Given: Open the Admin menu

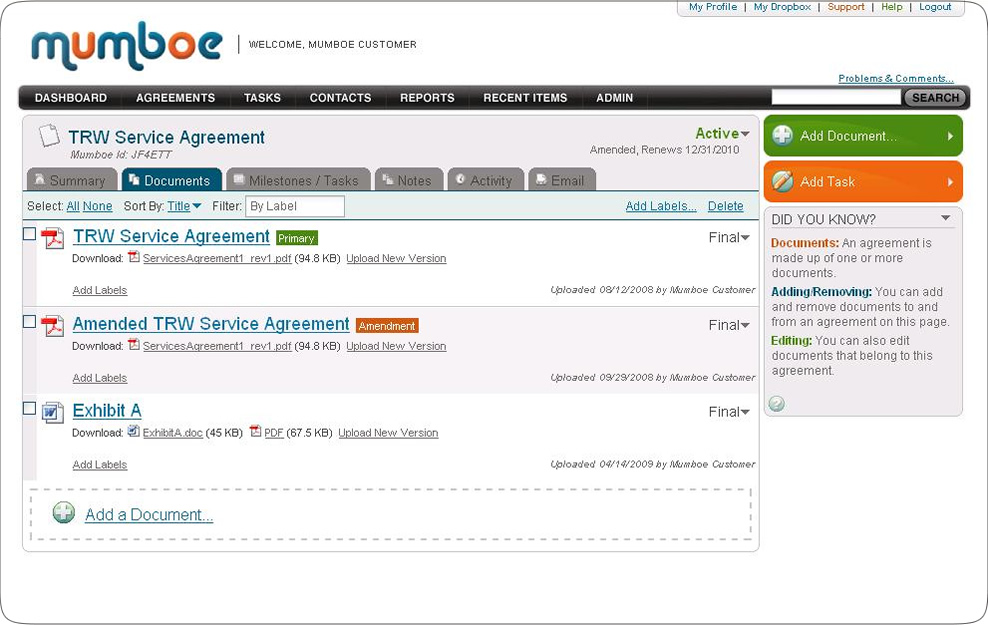Looking at the screenshot, I should click(x=614, y=98).
